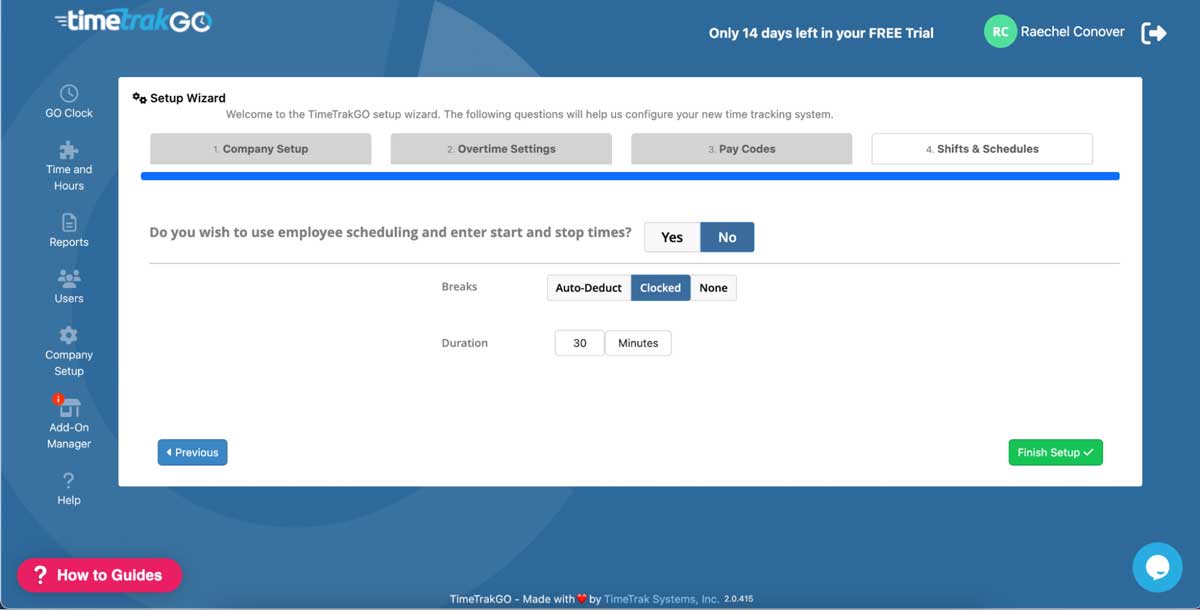This screenshot has height=610, width=1200.
Task: Open the Users group icon
Action: 69,279
